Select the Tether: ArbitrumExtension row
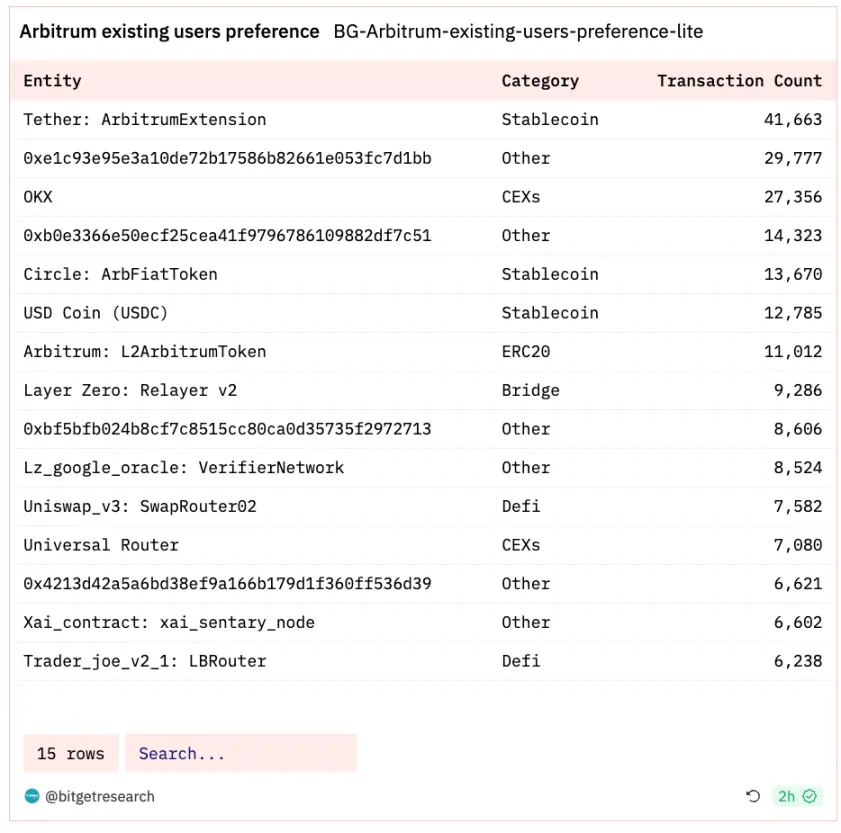Image resolution: width=841 pixels, height=833 pixels. (145, 120)
